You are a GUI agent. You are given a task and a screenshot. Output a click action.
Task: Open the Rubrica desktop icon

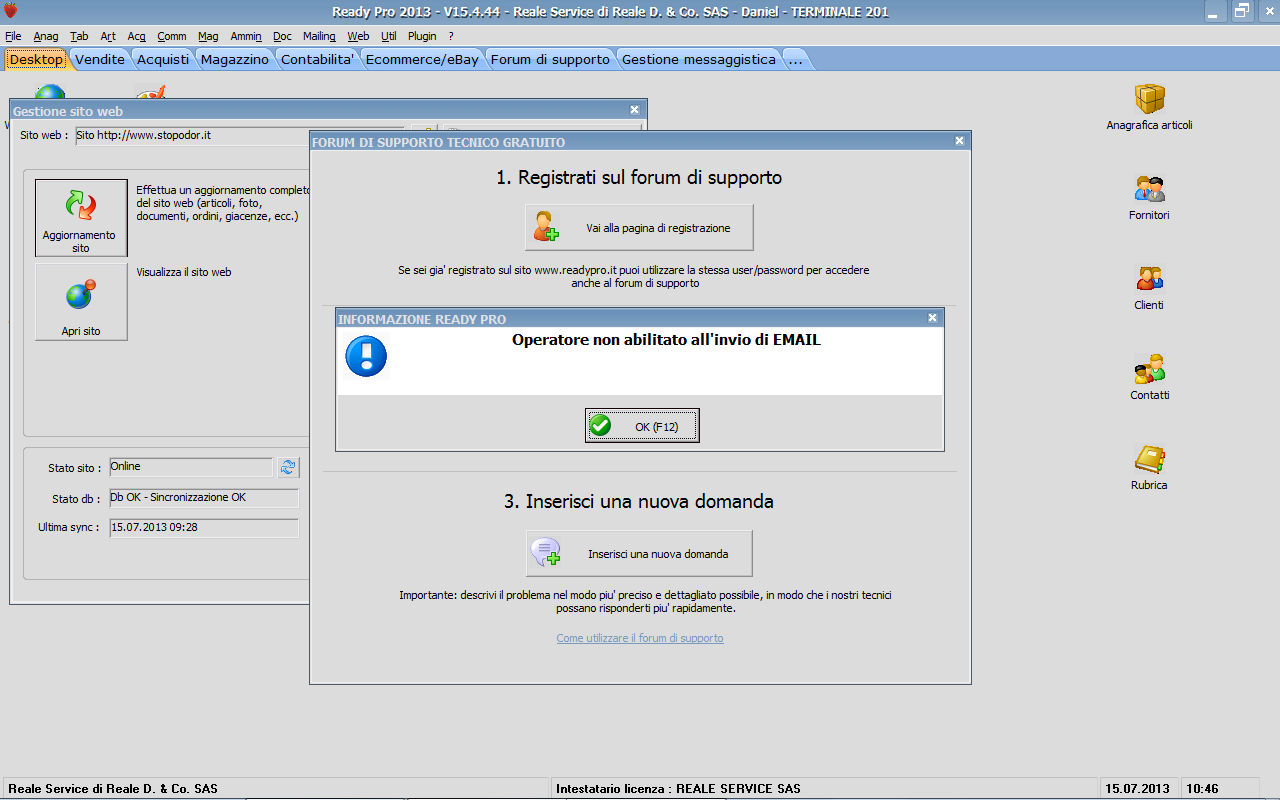1149,467
